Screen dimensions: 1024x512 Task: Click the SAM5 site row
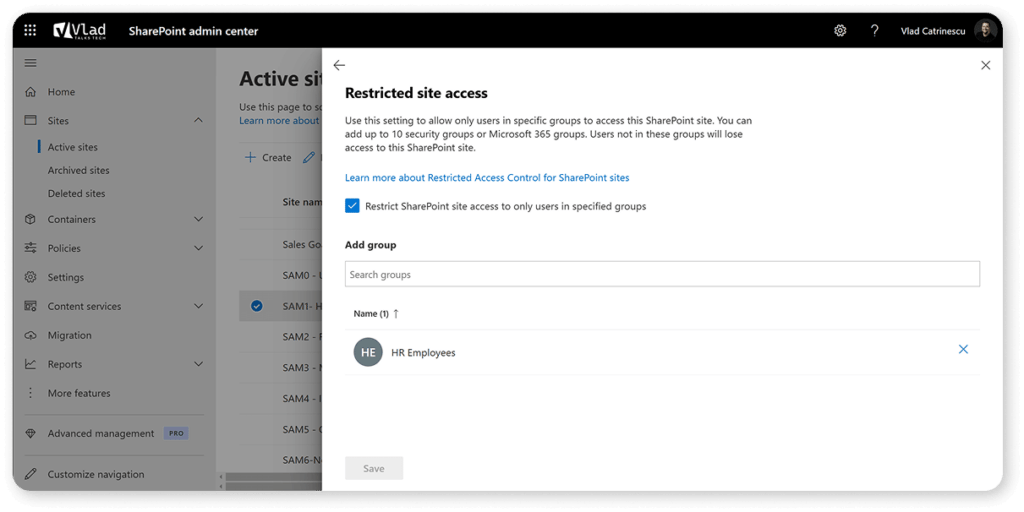[x=281, y=430]
